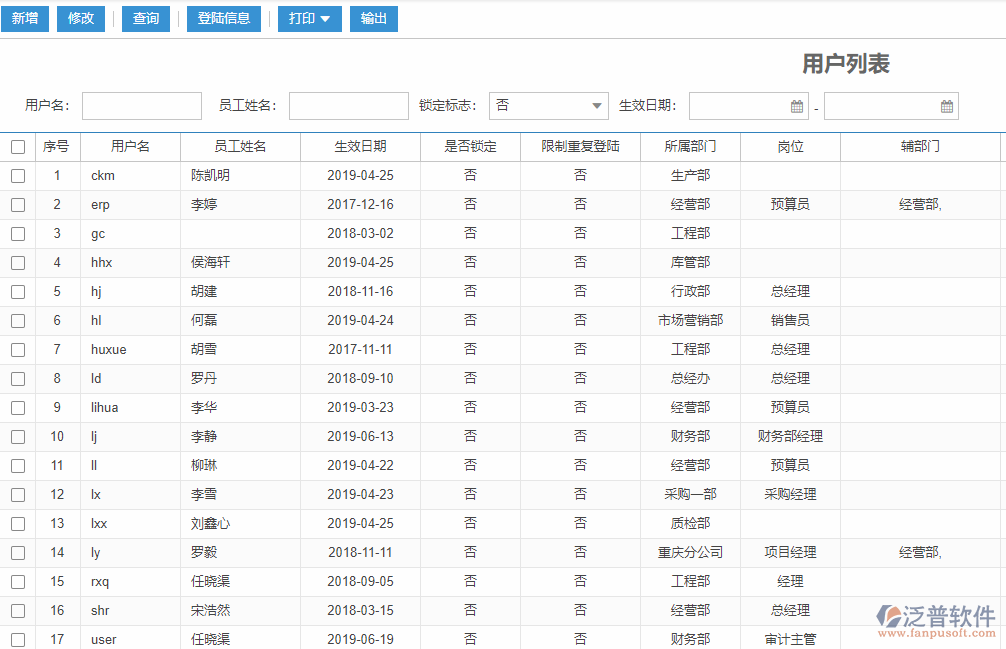Click inside the 用户名 search input
Viewport: 1006px width, 649px height.
pos(141,105)
